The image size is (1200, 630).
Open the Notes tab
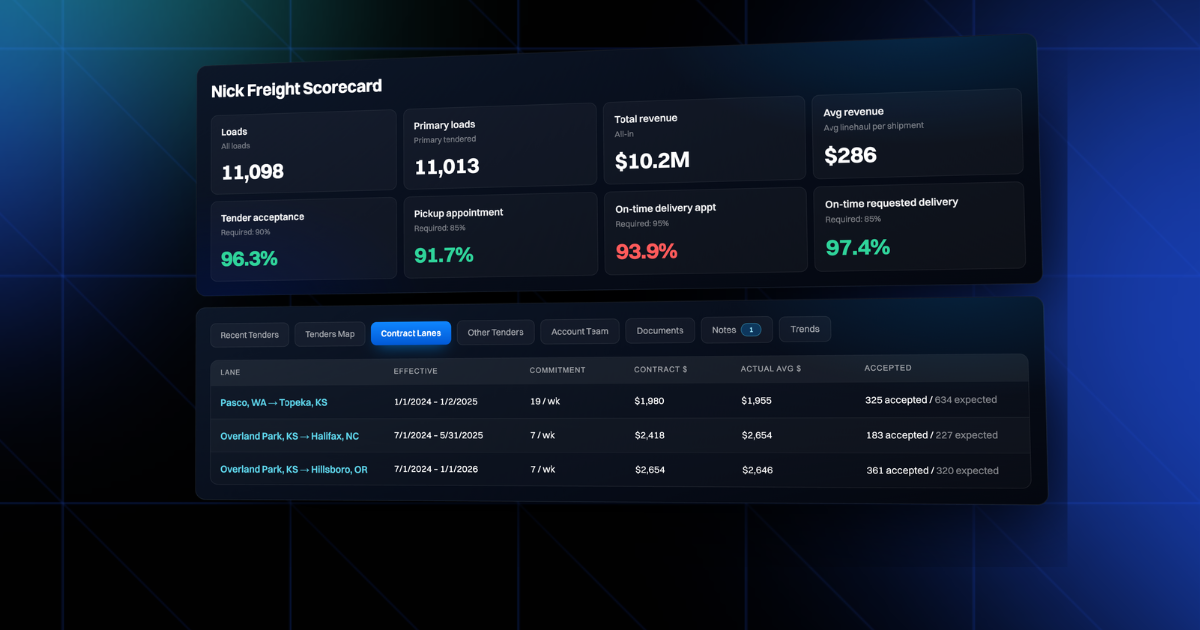(736, 329)
